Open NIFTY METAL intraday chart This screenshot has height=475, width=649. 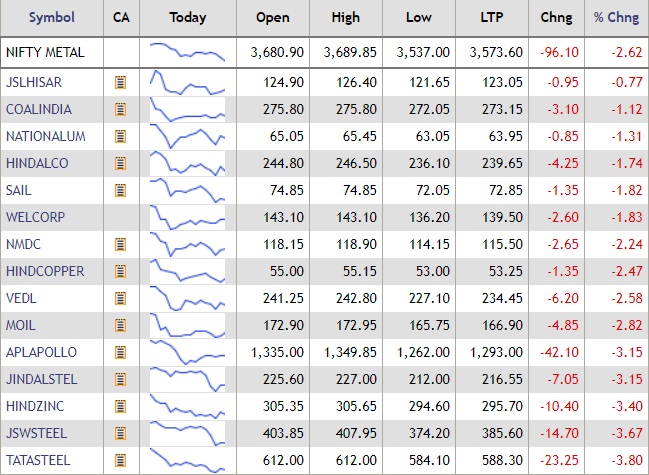[187, 52]
